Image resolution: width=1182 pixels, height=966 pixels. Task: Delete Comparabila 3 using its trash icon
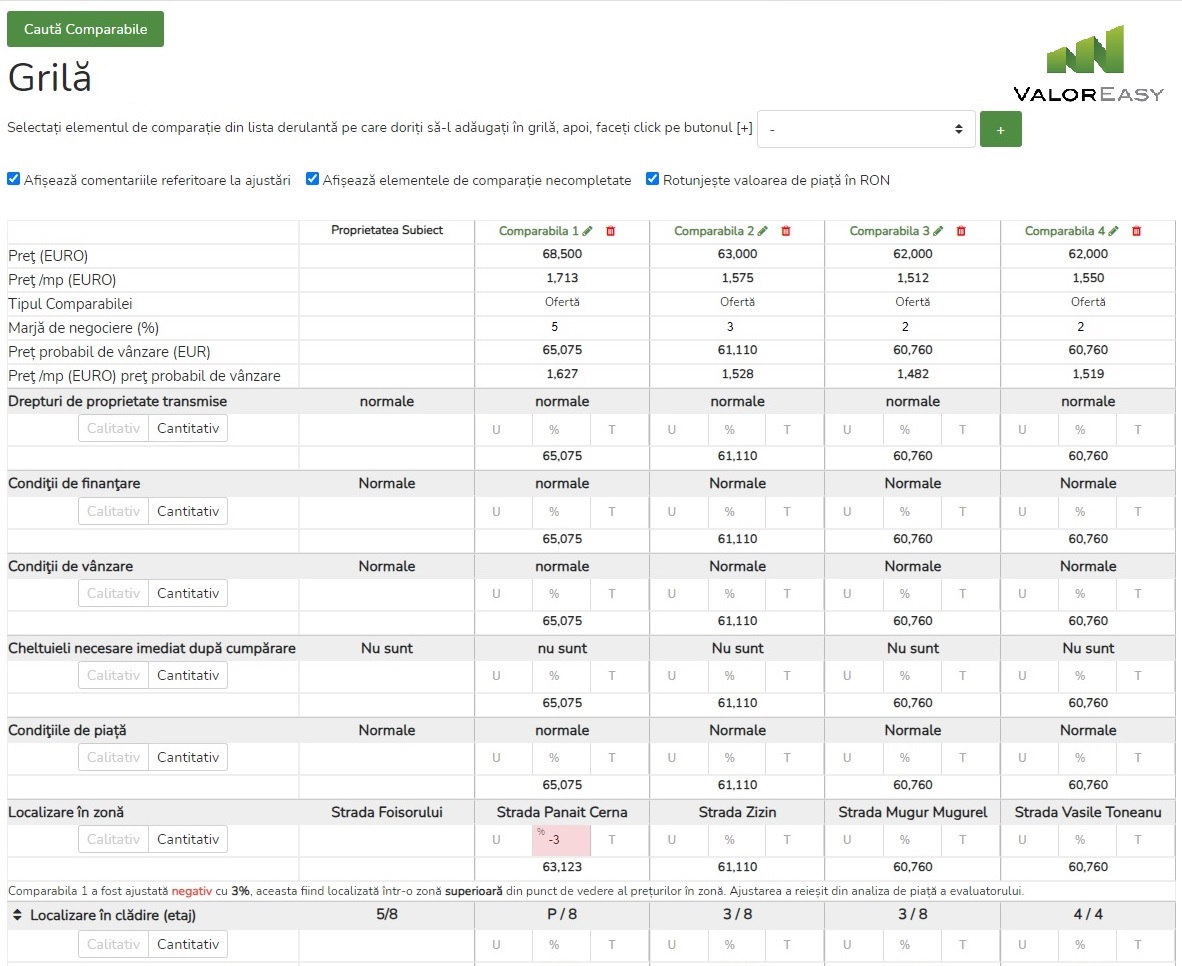[961, 231]
